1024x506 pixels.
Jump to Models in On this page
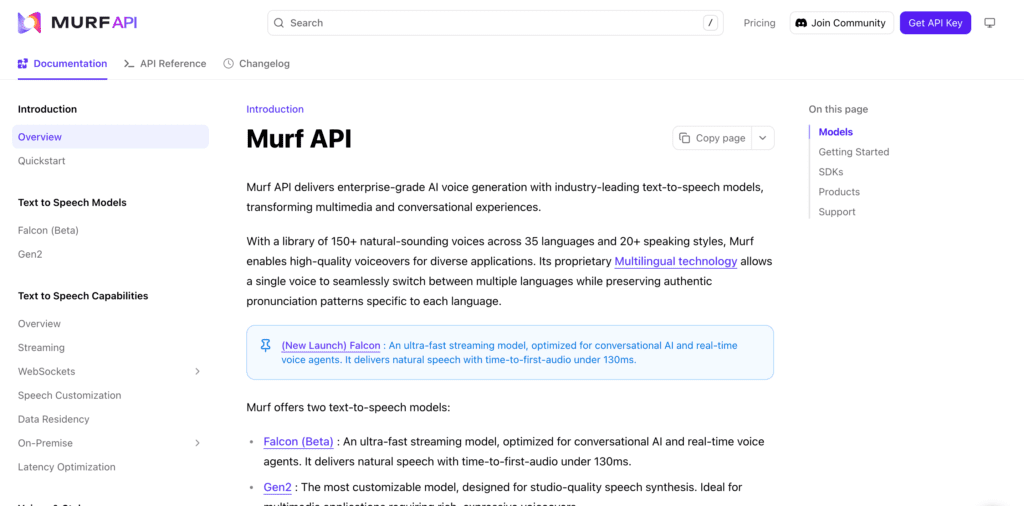click(836, 132)
